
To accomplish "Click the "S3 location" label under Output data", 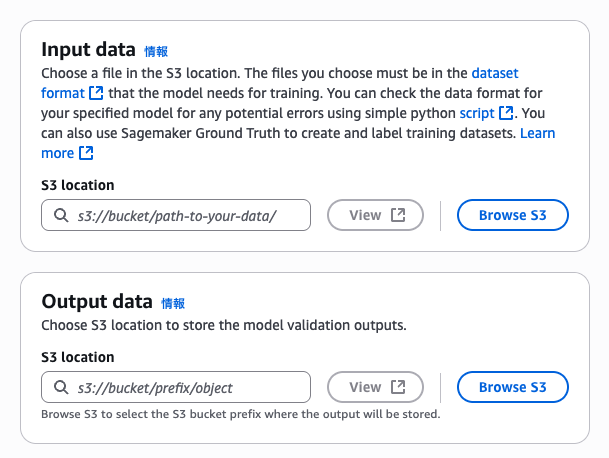I will click(x=78, y=357).
